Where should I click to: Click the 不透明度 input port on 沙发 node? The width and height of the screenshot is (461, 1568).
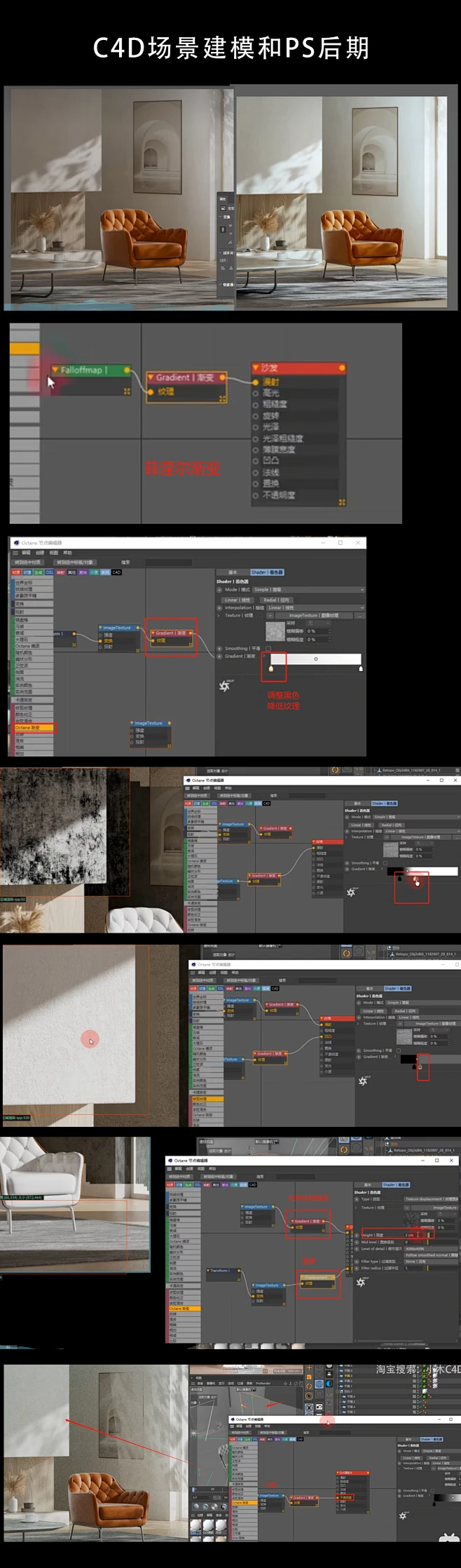pyautogui.click(x=256, y=495)
